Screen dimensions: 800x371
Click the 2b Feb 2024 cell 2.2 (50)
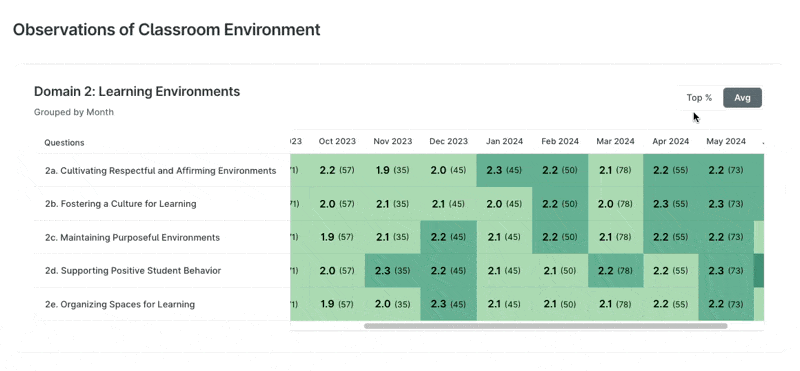[560, 204]
